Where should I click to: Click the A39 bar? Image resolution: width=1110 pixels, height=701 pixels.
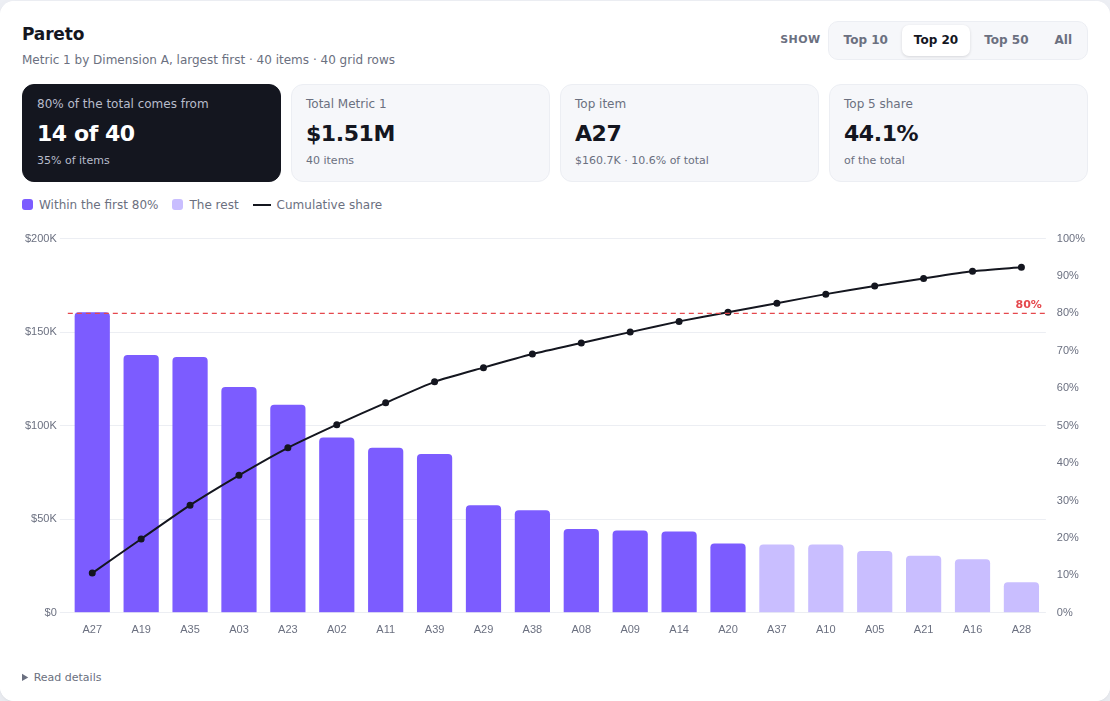click(x=434, y=533)
